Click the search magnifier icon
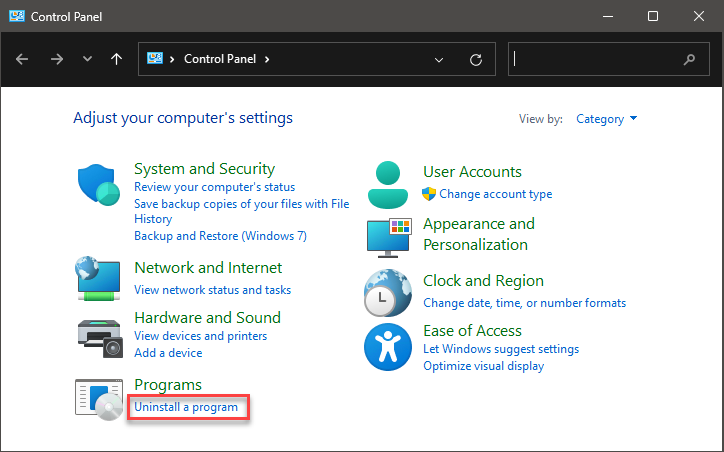 689,59
